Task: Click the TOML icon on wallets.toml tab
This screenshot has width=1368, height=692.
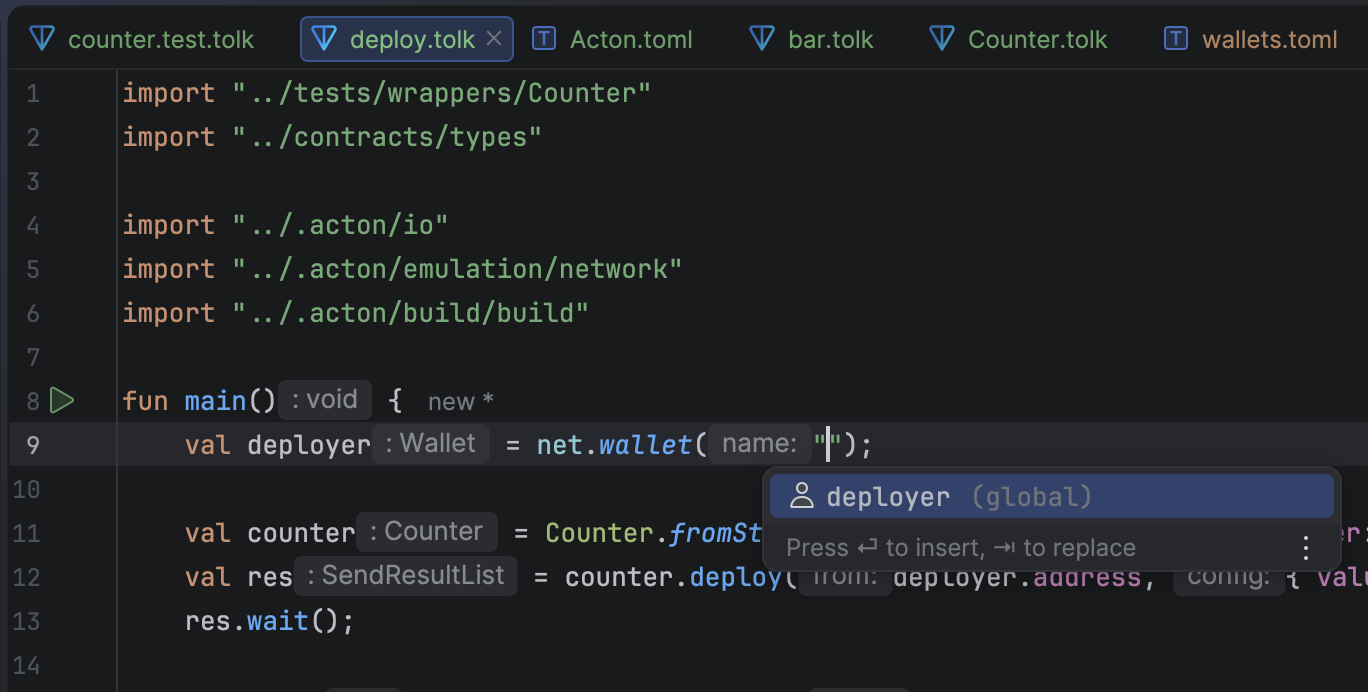Action: pos(1176,39)
